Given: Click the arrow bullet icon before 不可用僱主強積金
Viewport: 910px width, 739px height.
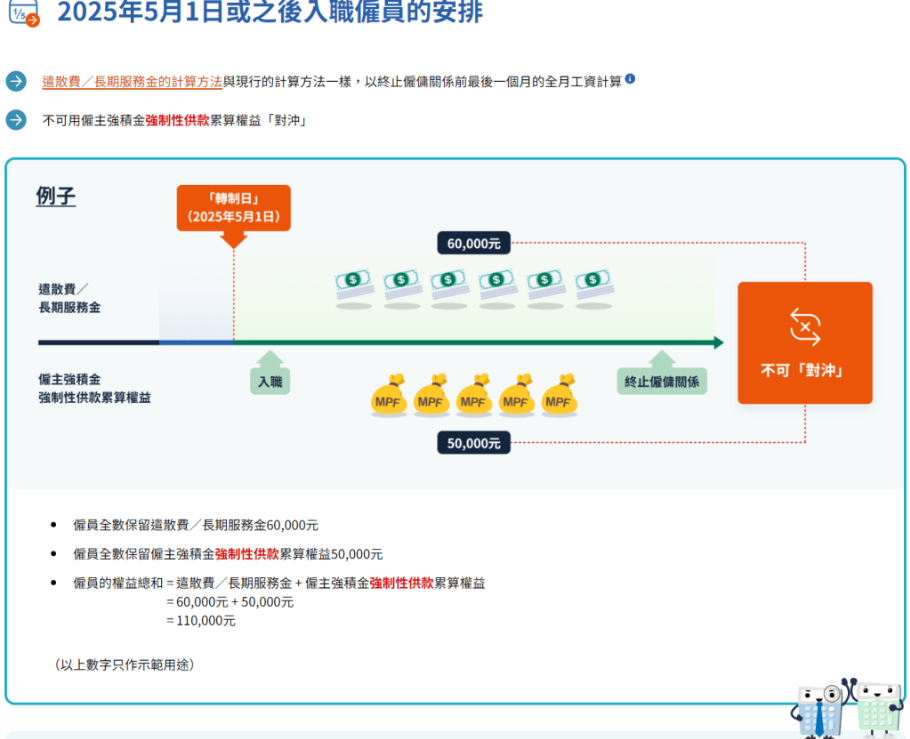Looking at the screenshot, I should click(x=16, y=120).
